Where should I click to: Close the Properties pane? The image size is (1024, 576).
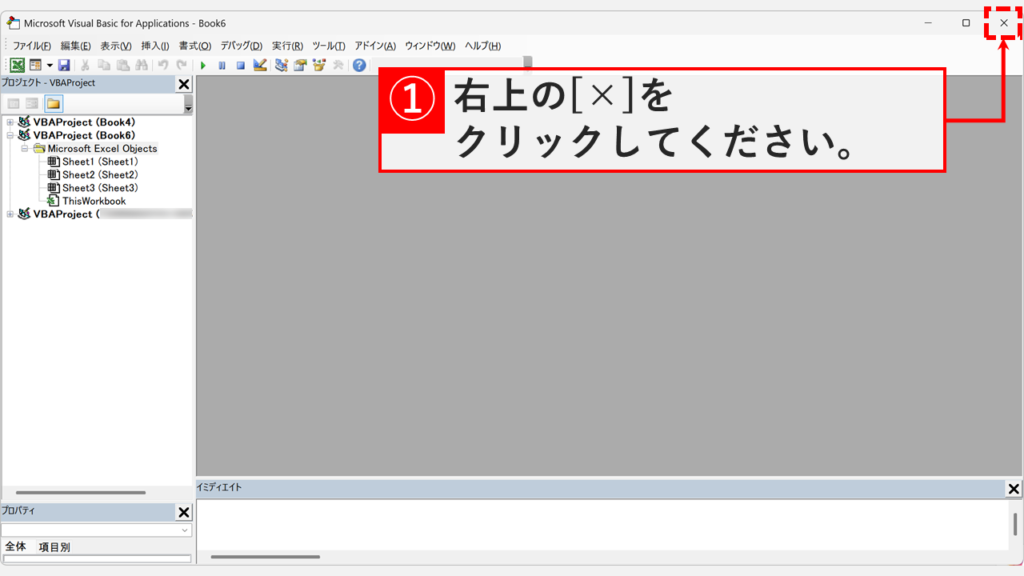coord(184,512)
